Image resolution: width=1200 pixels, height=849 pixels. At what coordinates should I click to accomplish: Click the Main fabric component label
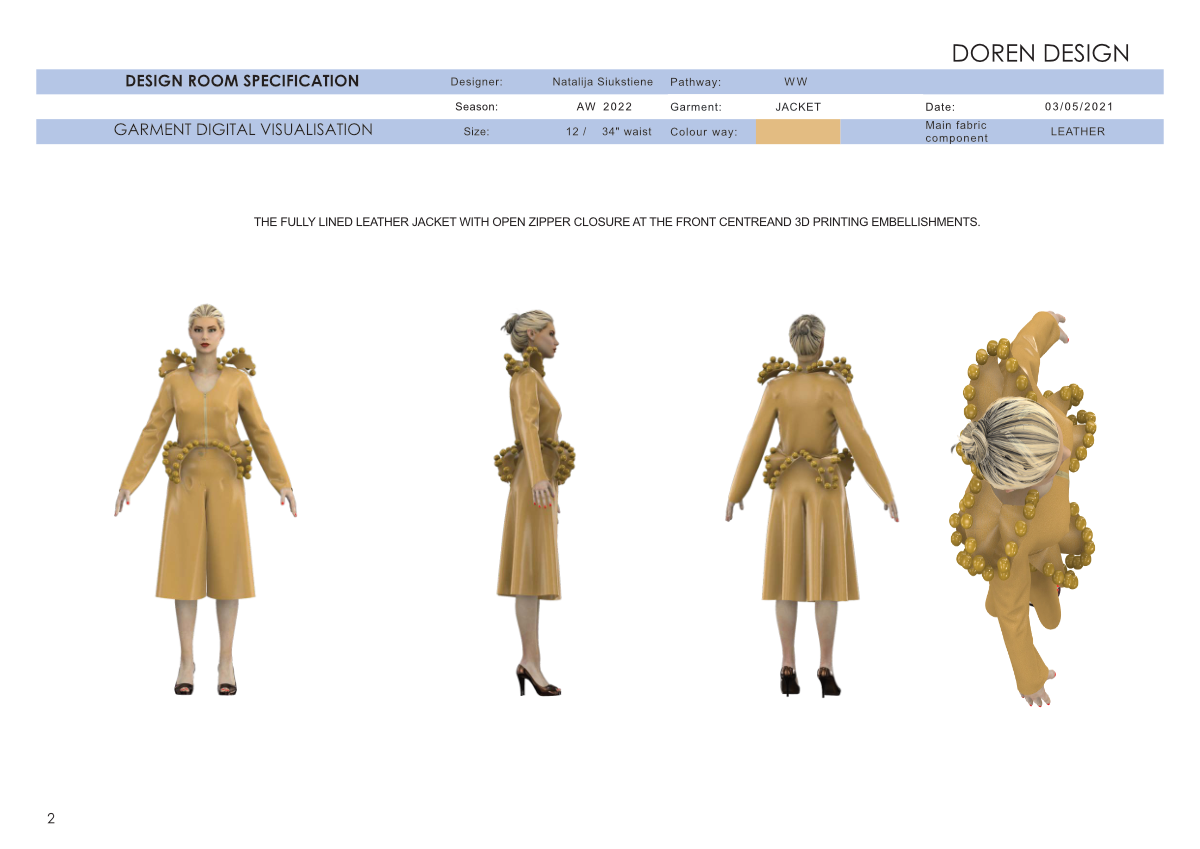pyautogui.click(x=956, y=132)
